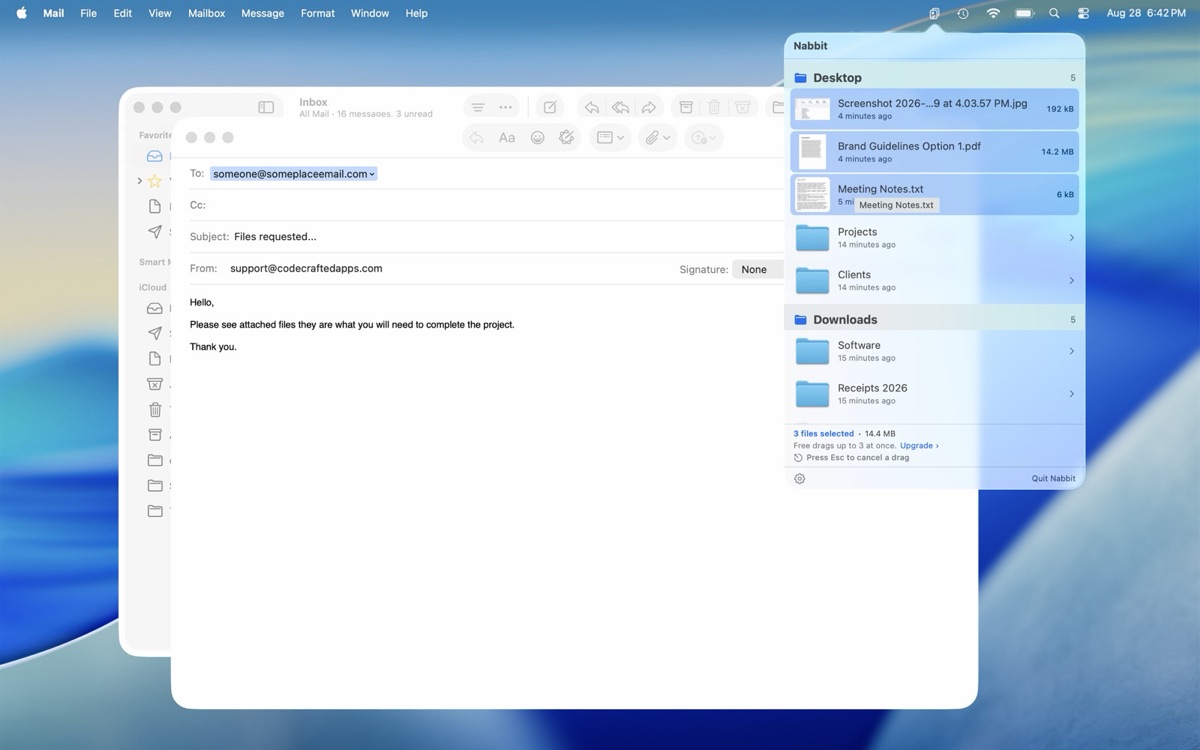Expand the Projects folder chevron in Nabbit

click(x=1071, y=238)
